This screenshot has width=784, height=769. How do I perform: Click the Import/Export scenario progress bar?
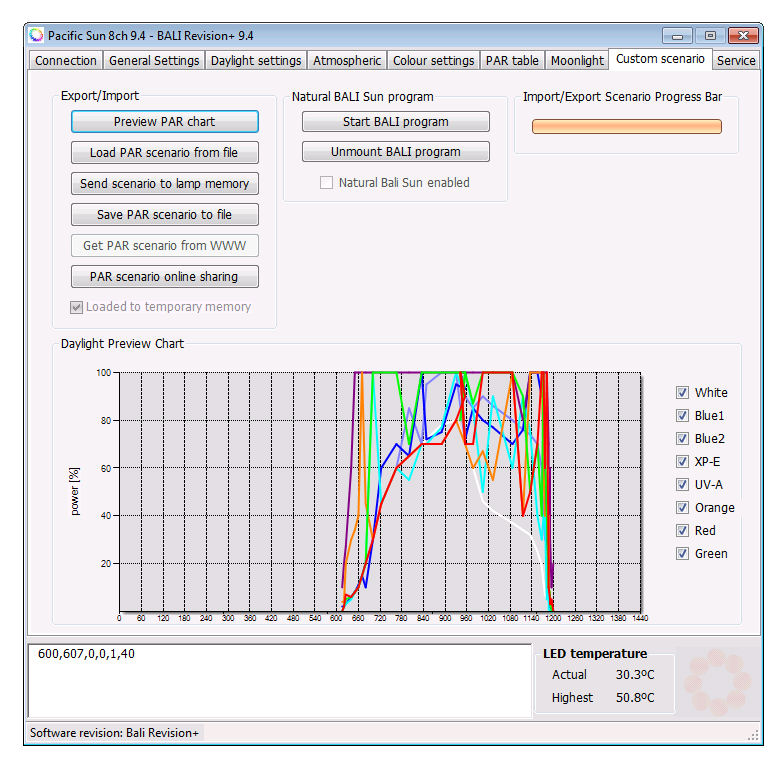point(626,127)
